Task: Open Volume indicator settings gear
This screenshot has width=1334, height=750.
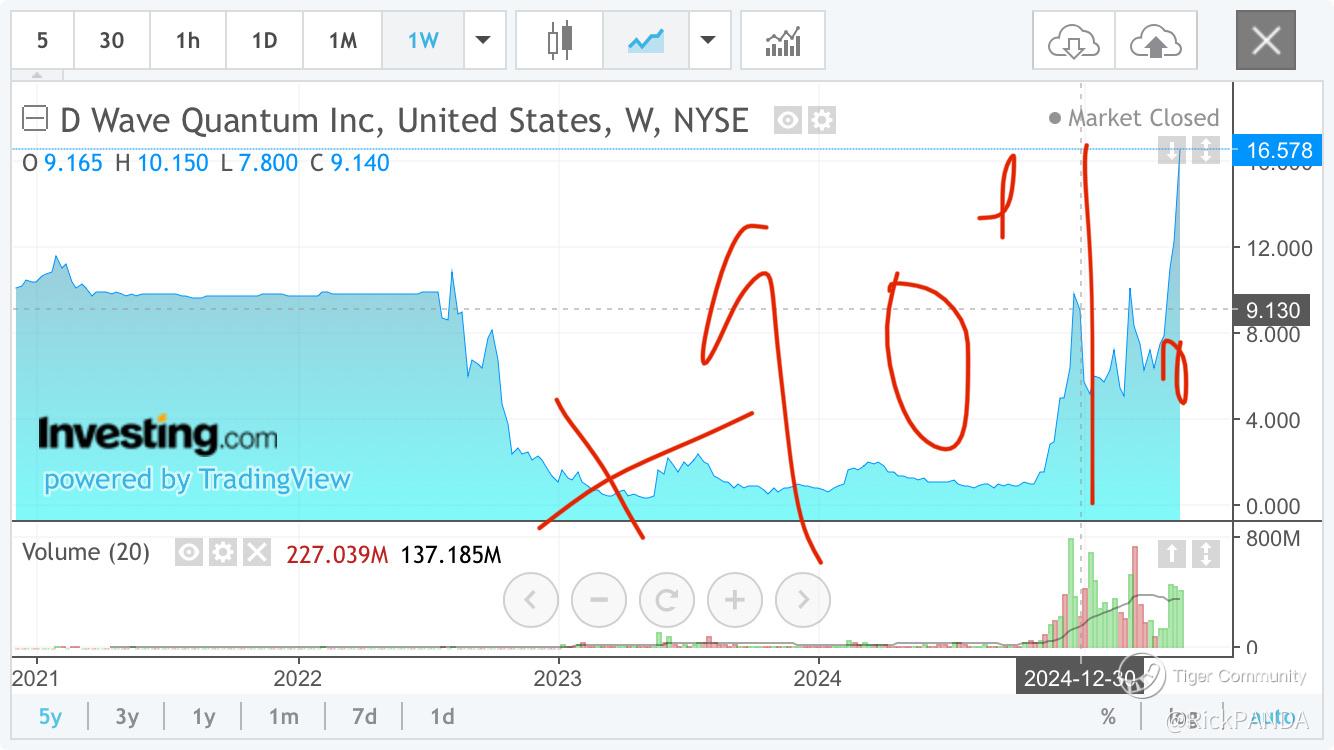Action: (223, 552)
